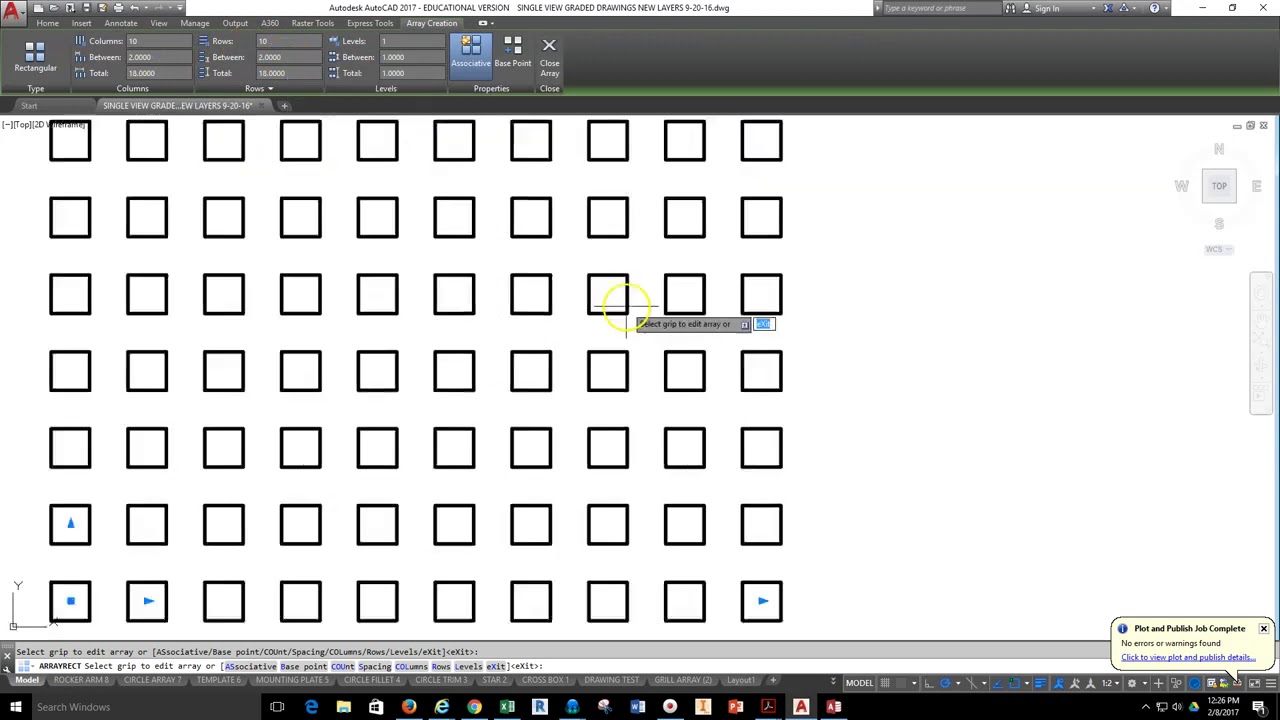The image size is (1280, 720).
Task: Click the Plot printer icon in toolbar
Action: tap(118, 8)
